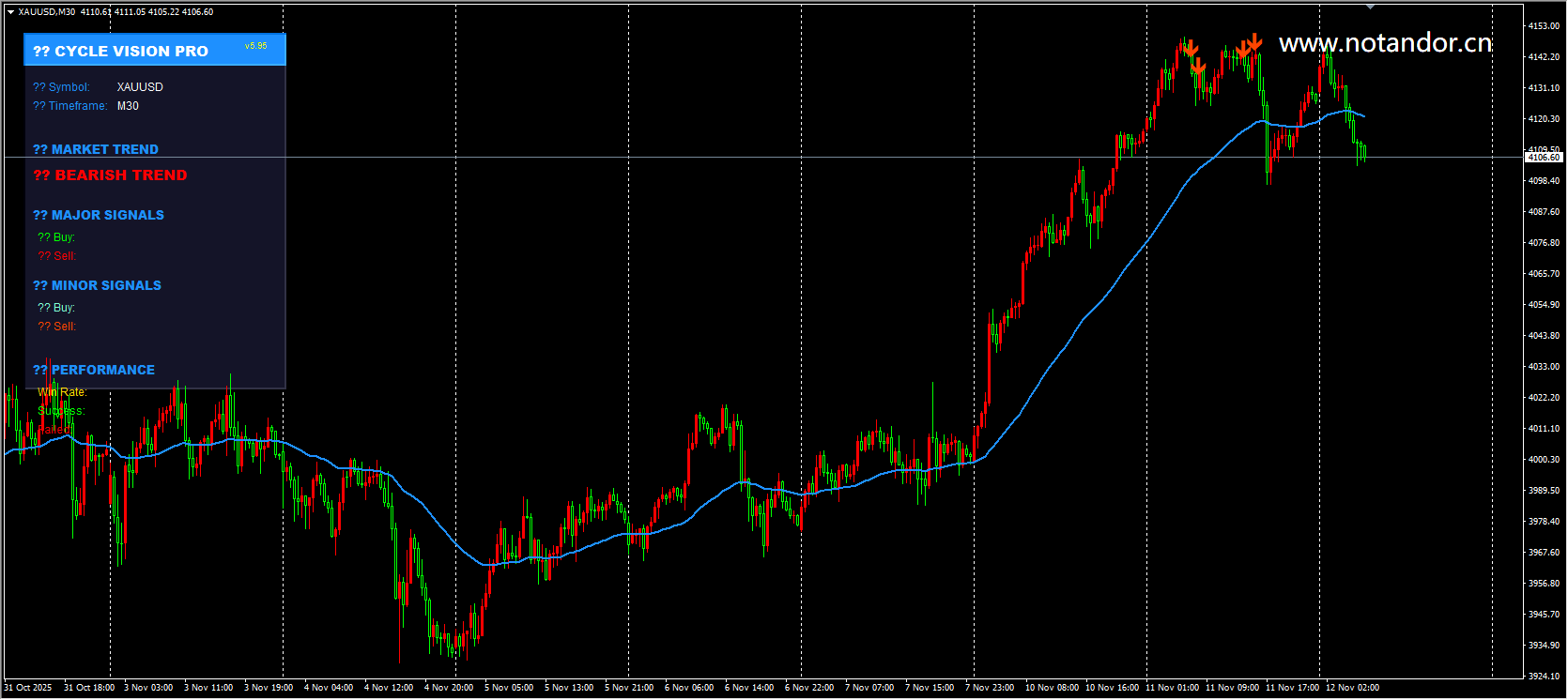1568x700 pixels.
Task: Click the latest orange sell arrow near the watermark
Action: tap(1255, 42)
